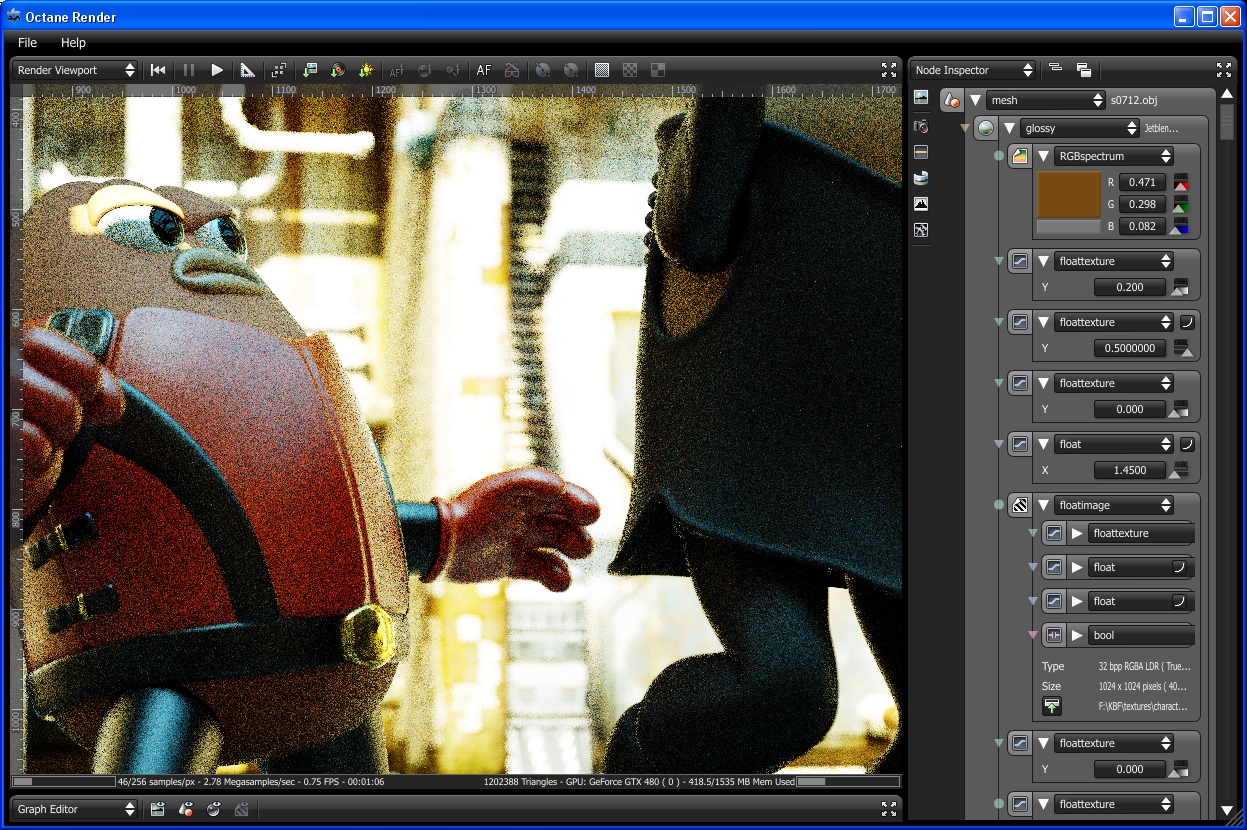Open the Graph Editor panel type dropdown
This screenshot has width=1247, height=830.
(76, 809)
